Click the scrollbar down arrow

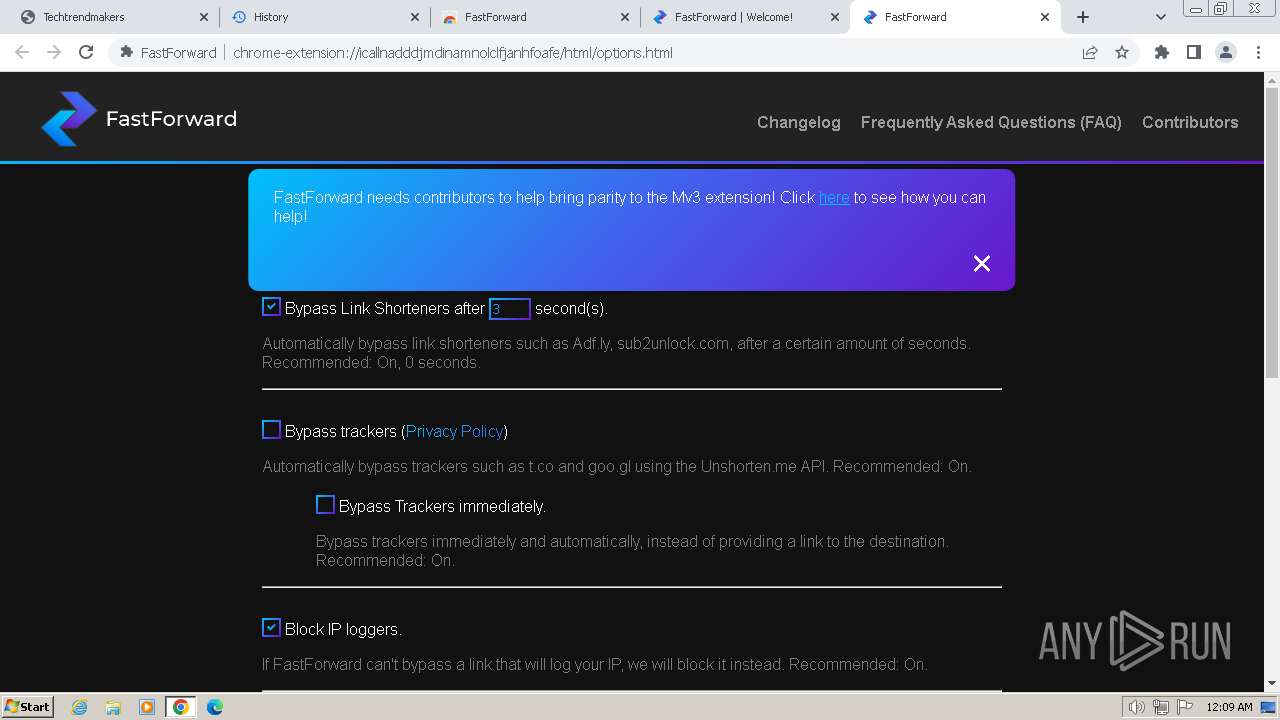coord(1272,684)
